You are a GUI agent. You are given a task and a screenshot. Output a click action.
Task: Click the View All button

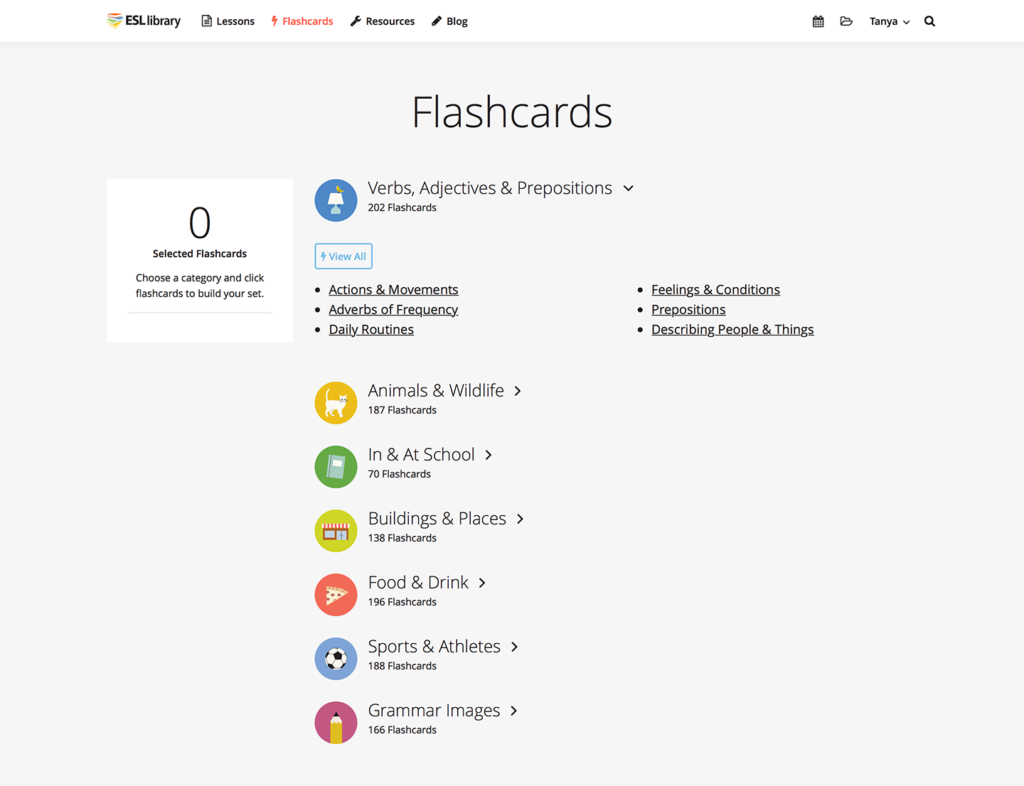344,256
